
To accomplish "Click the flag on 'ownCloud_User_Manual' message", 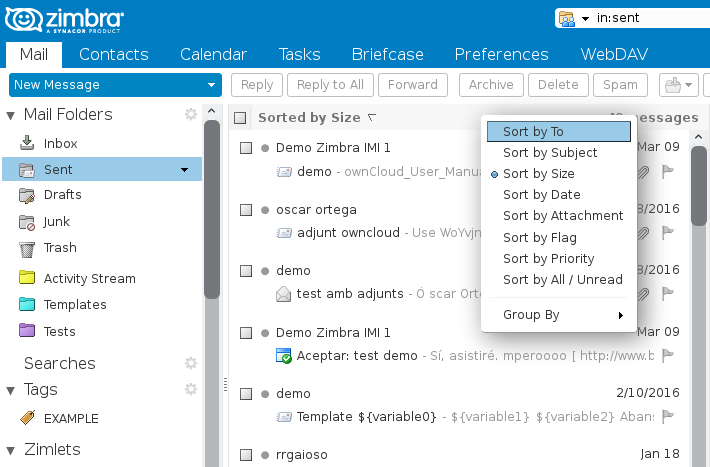I will pyautogui.click(x=667, y=171).
